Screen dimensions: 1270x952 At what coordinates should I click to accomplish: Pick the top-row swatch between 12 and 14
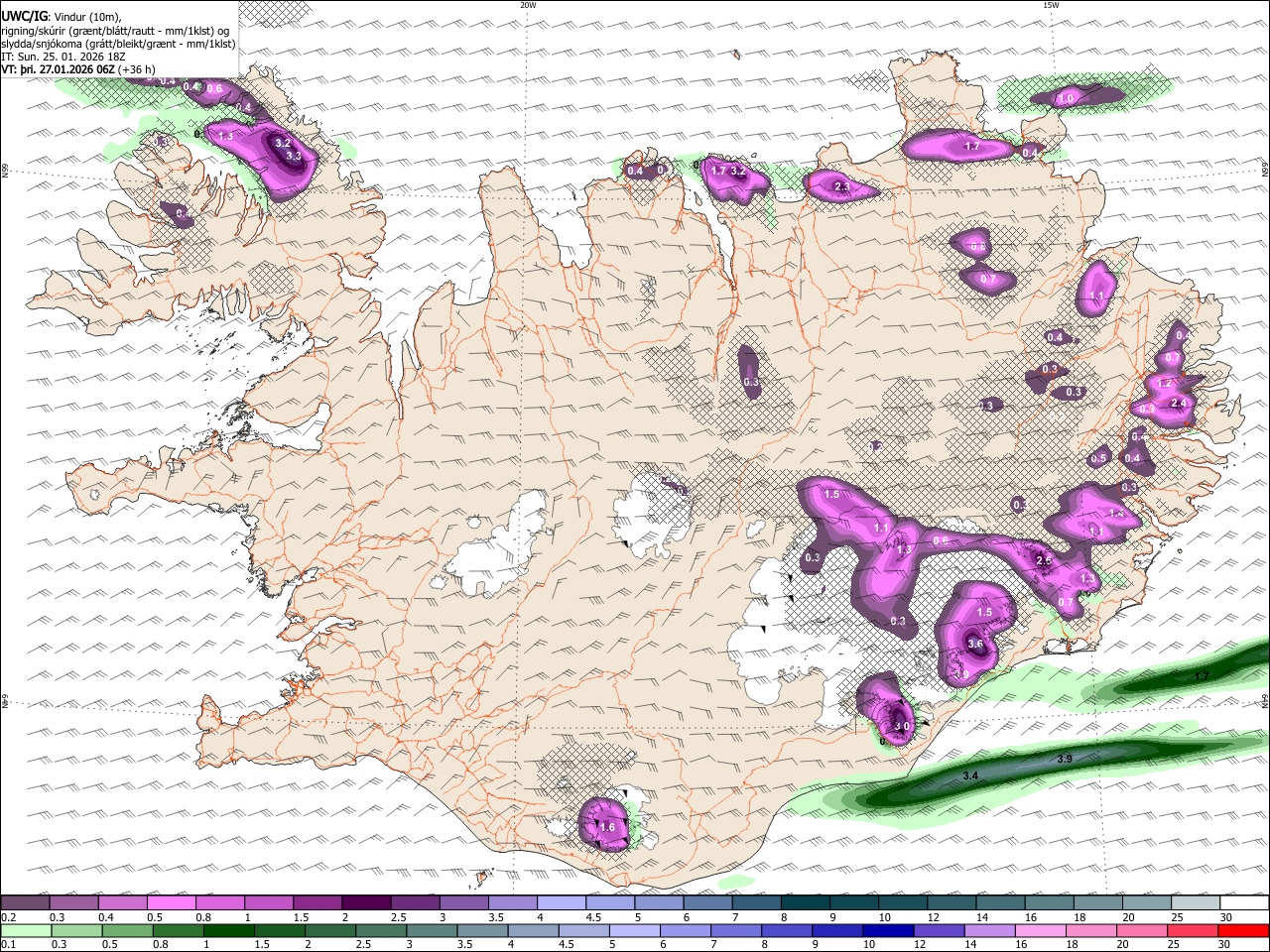(x=952, y=903)
